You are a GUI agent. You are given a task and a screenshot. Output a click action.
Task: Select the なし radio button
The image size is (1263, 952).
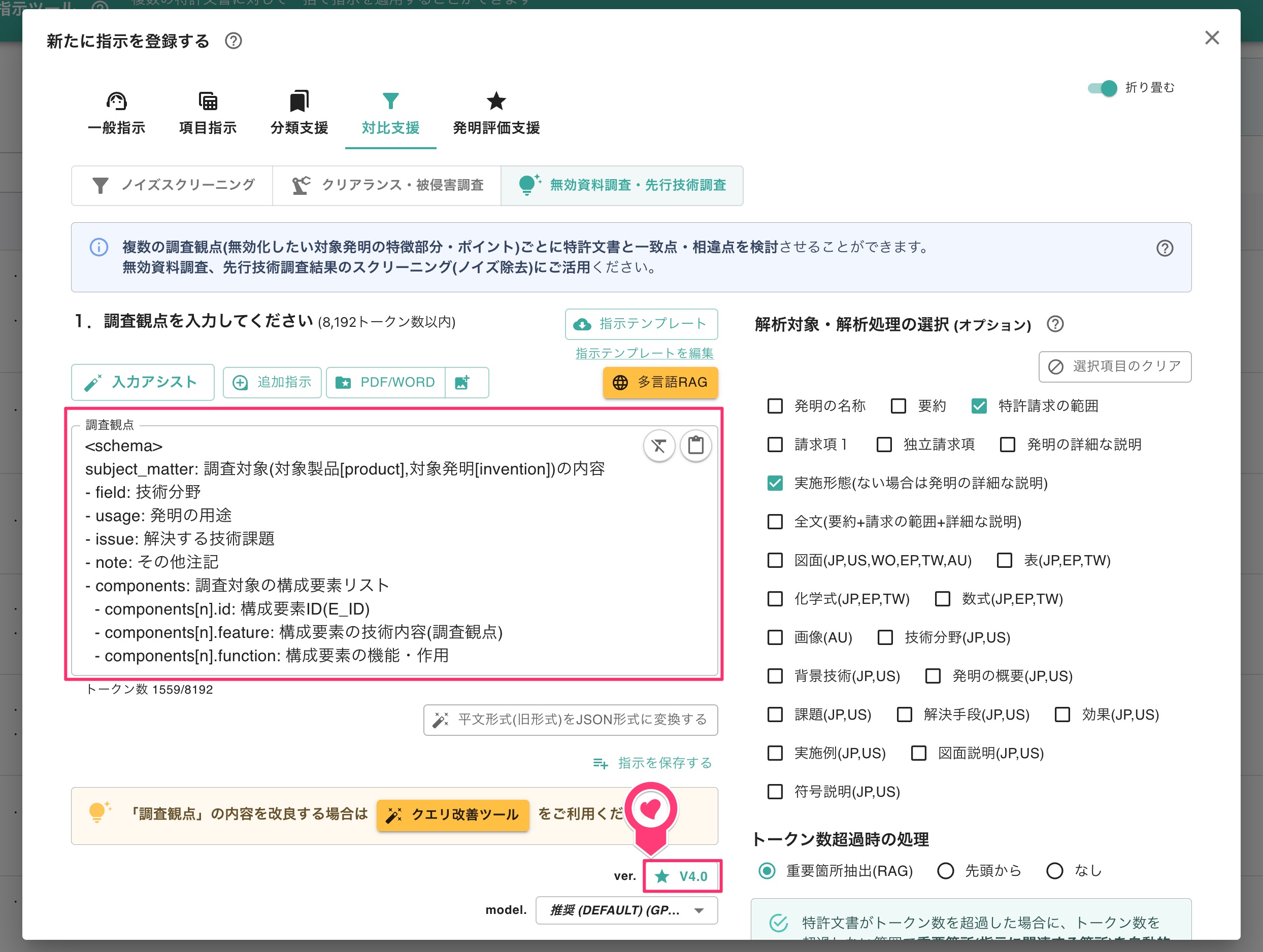pos(1054,871)
